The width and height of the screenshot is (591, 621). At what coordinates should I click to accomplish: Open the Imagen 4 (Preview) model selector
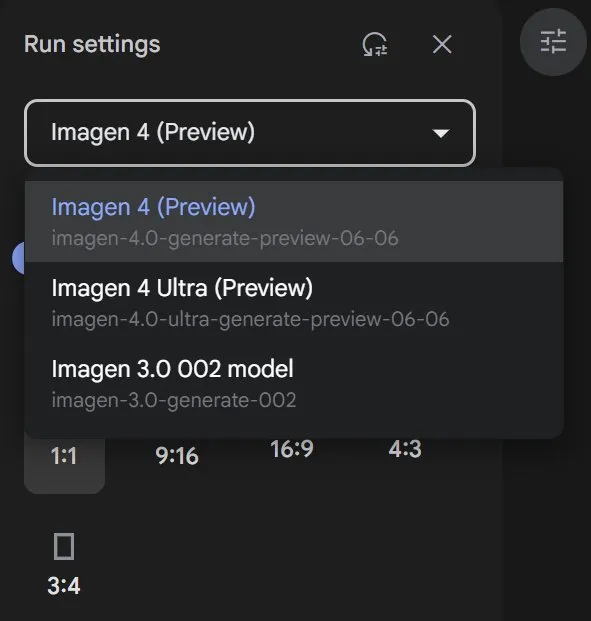pyautogui.click(x=250, y=133)
